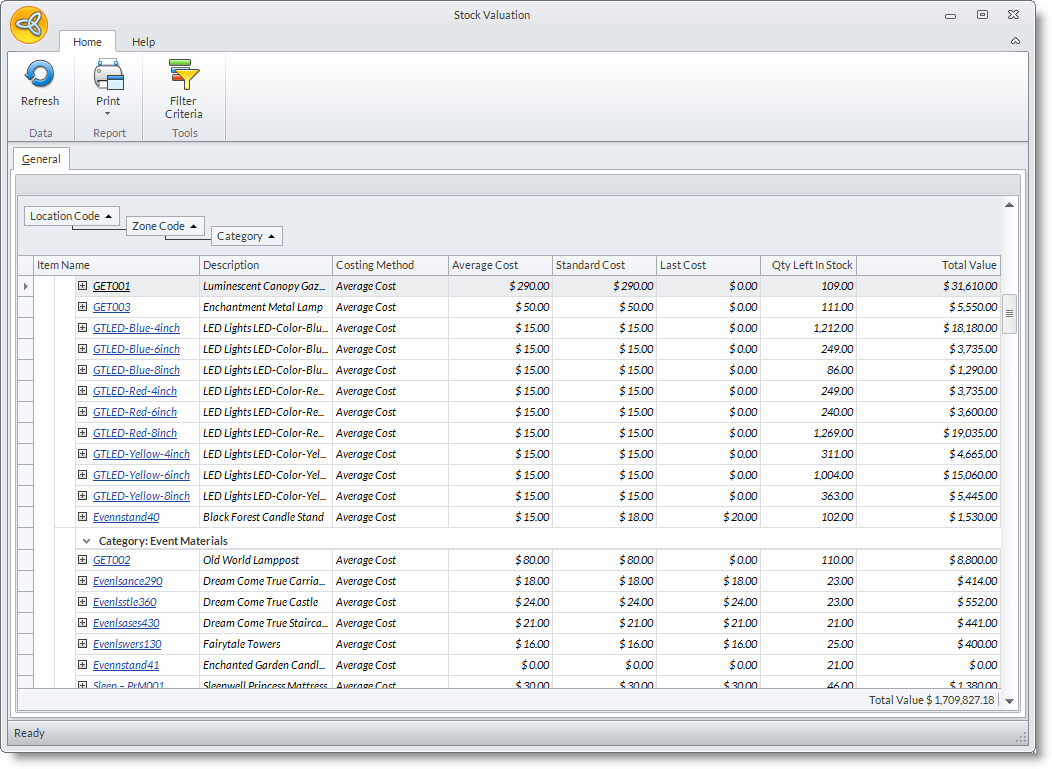Collapse the ribbon using the top-right chevron
Image resolution: width=1052 pixels, height=769 pixels.
(x=1015, y=41)
